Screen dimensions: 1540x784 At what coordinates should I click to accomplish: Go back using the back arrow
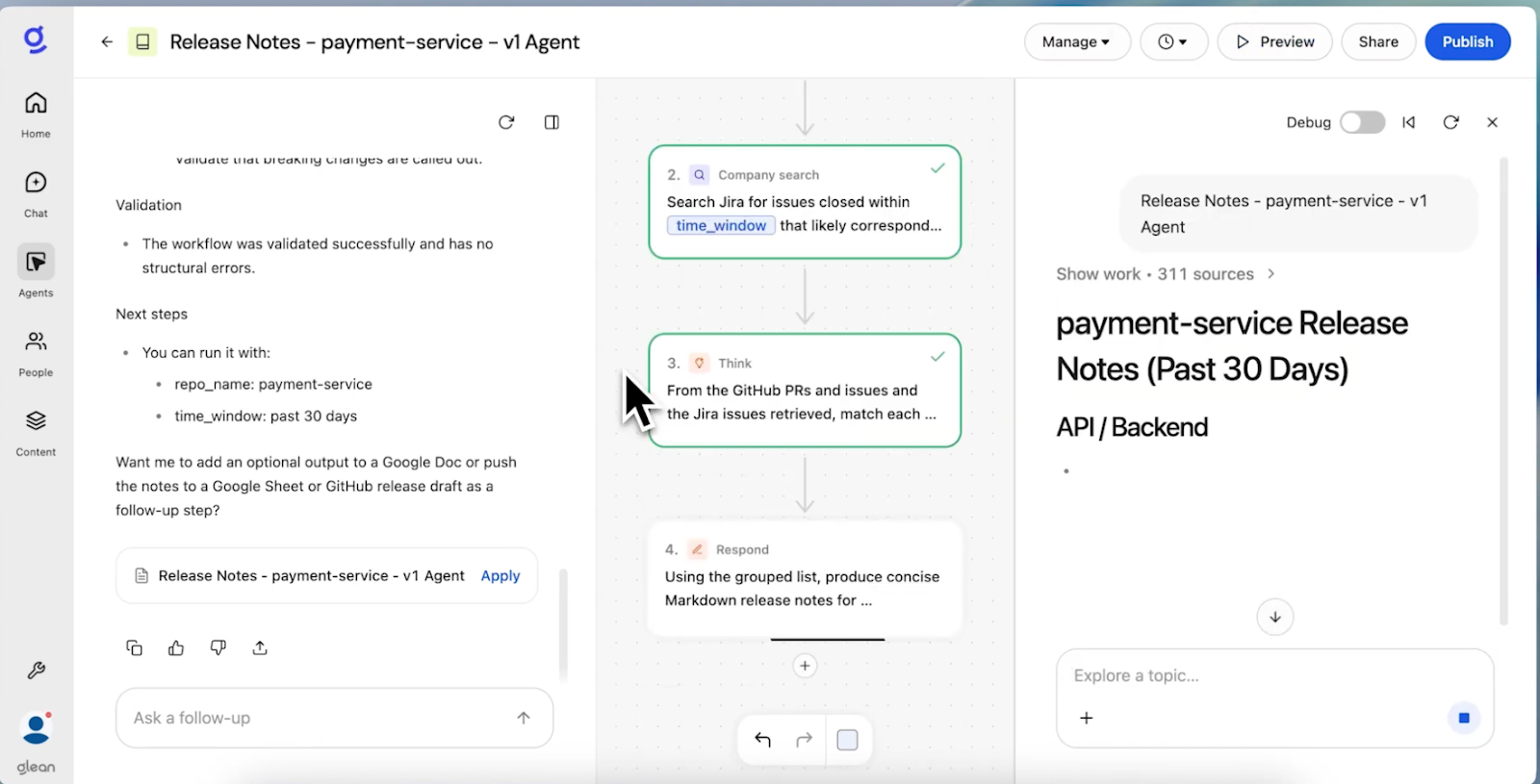point(107,42)
